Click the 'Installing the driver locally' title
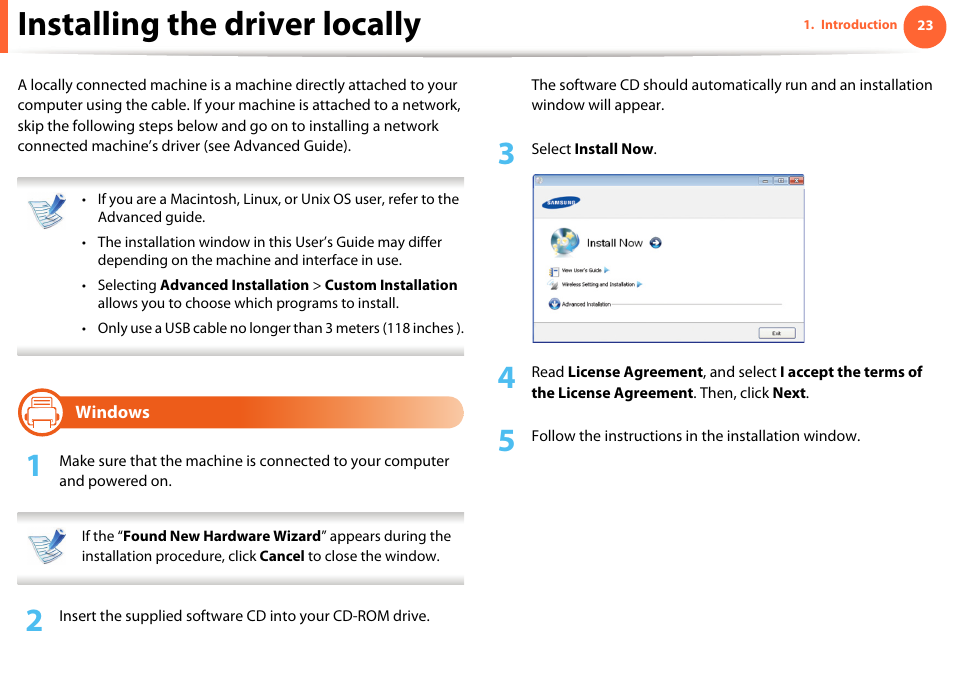This screenshot has width=954, height=675. 219,25
